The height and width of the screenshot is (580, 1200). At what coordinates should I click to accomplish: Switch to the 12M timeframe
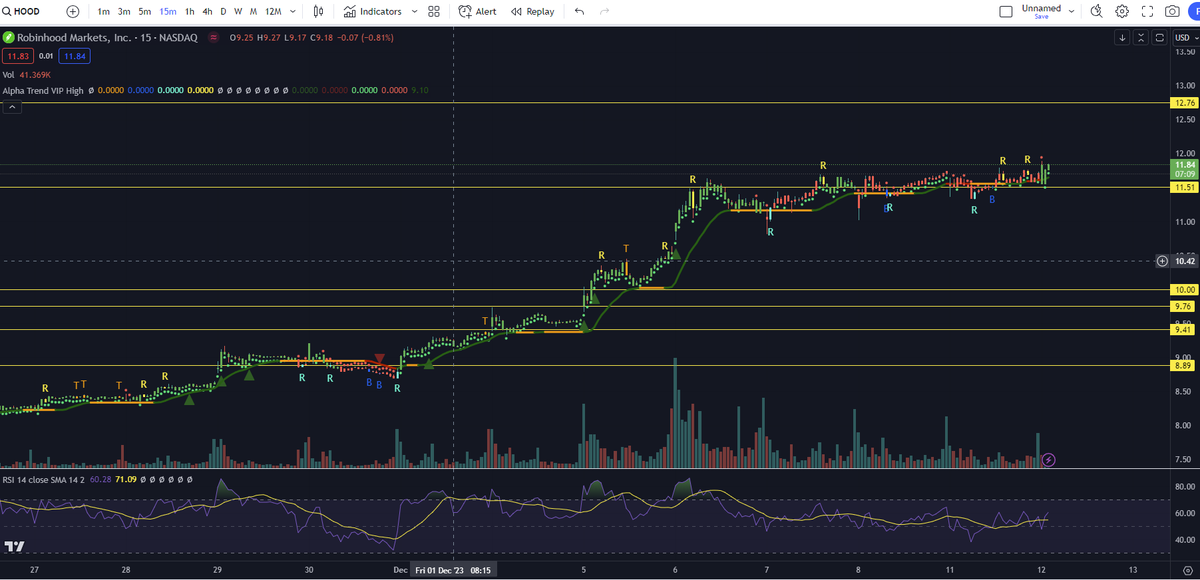pos(273,11)
